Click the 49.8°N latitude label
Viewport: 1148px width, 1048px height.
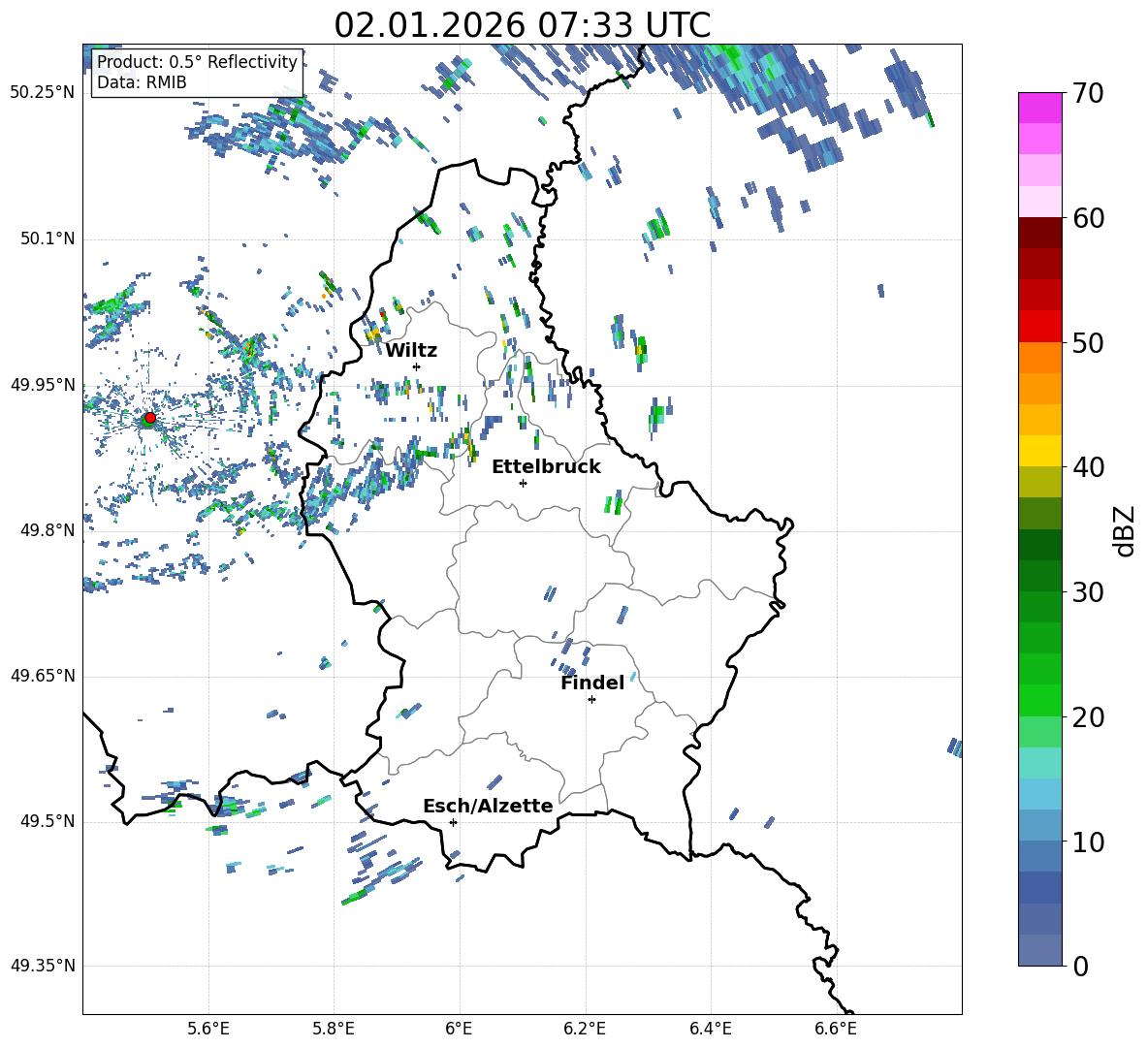point(48,530)
